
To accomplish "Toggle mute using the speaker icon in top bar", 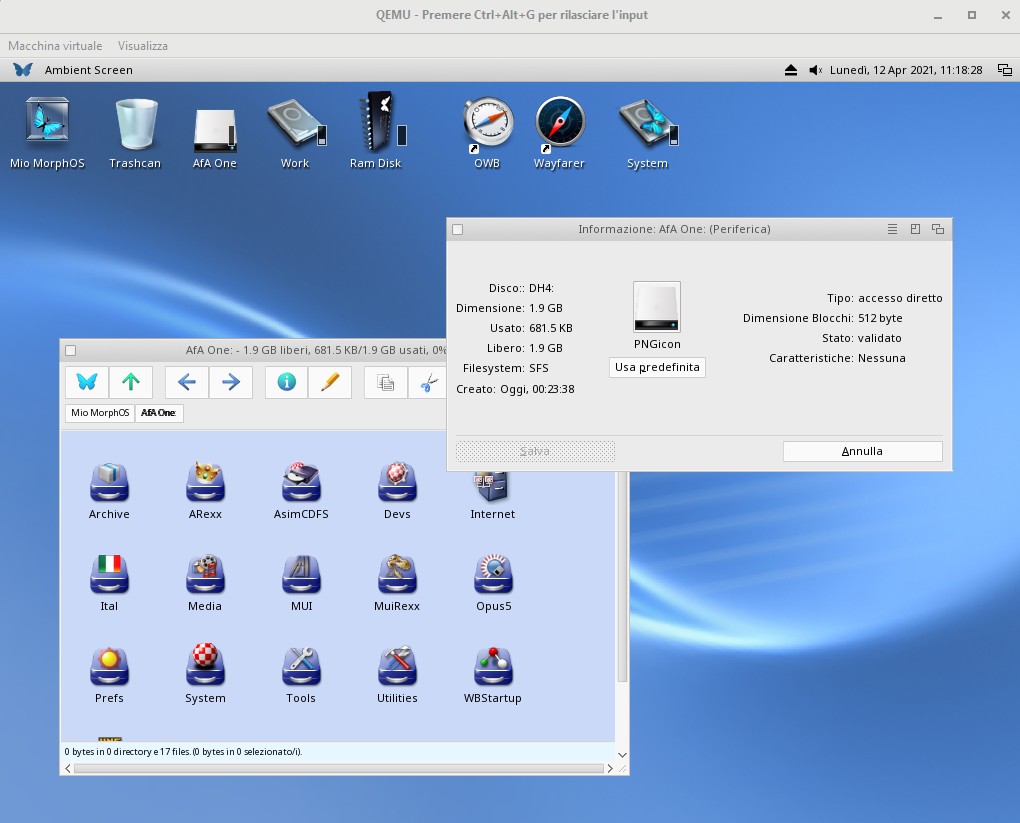I will [x=815, y=70].
